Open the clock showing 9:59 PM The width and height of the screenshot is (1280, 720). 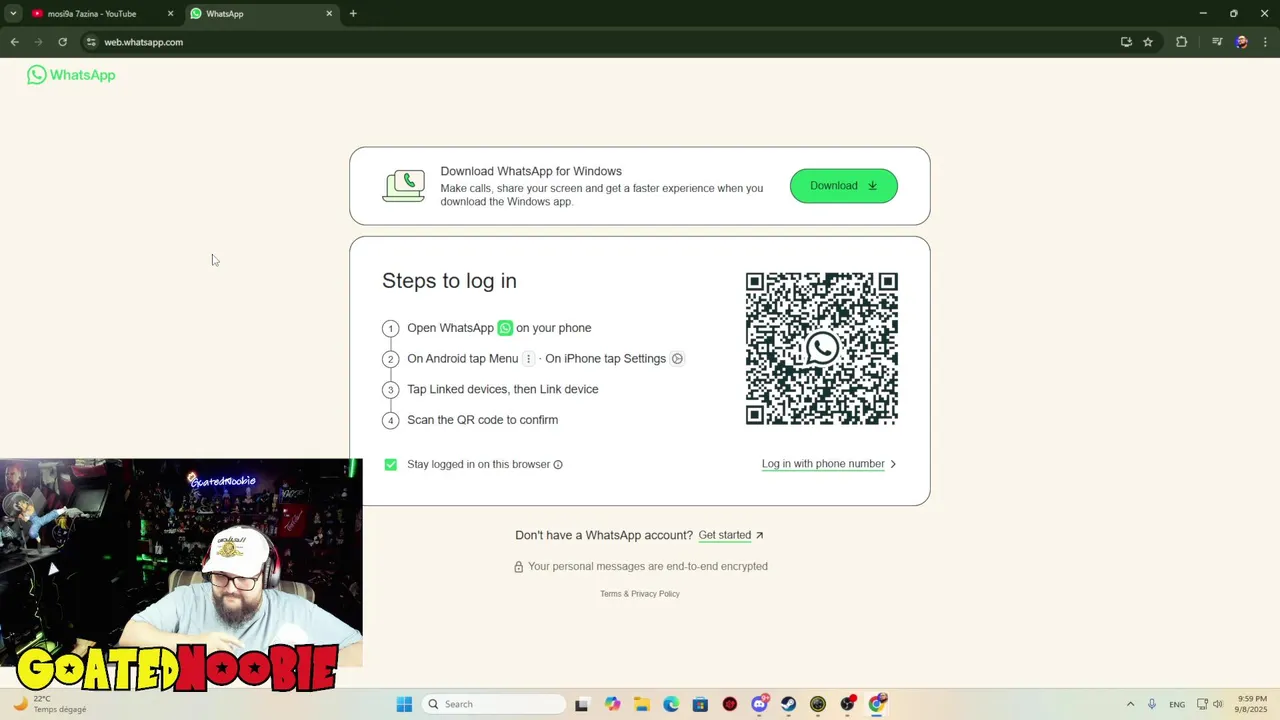1252,704
